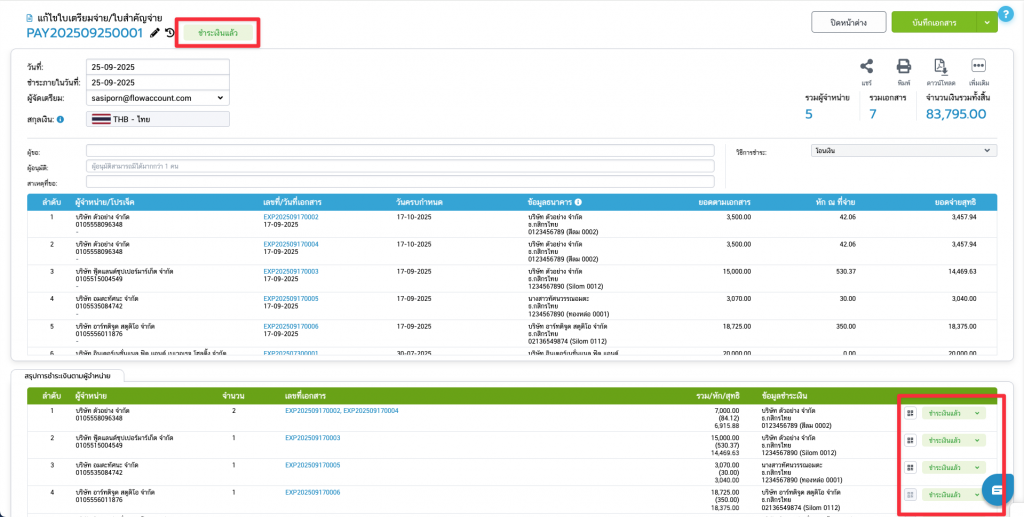The image size is (1024, 517).
Task: Click grid icon in first summary row
Action: coord(910,412)
